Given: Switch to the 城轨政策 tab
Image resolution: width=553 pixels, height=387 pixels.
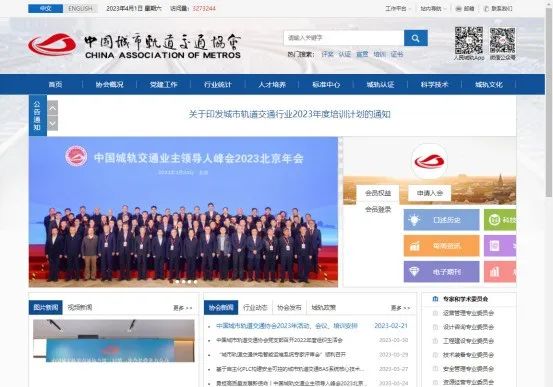Looking at the screenshot, I should pyautogui.click(x=323, y=307).
